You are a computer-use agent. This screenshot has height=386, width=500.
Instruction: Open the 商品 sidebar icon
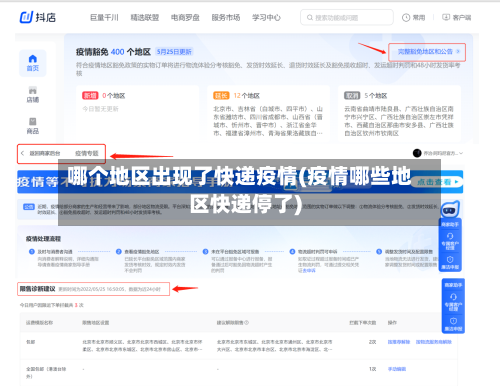pyautogui.click(x=33, y=121)
